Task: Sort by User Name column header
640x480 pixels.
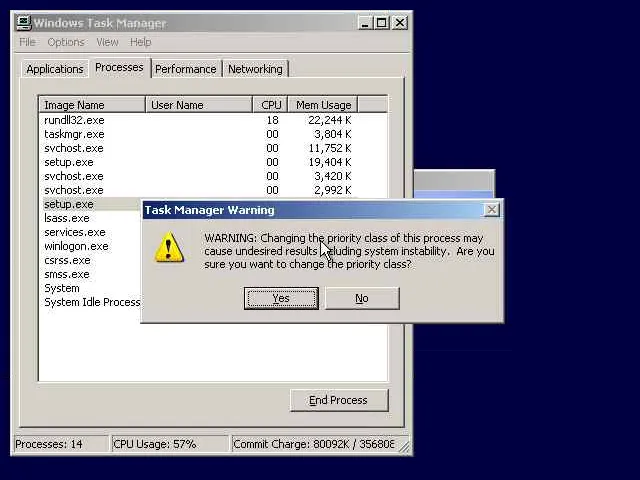Action: 199,105
